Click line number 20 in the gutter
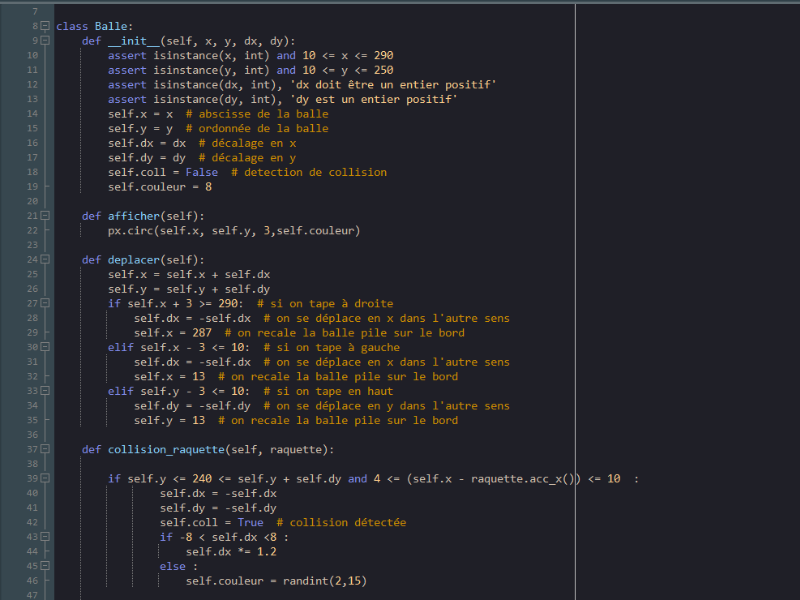This screenshot has height=600, width=800. coord(32,202)
